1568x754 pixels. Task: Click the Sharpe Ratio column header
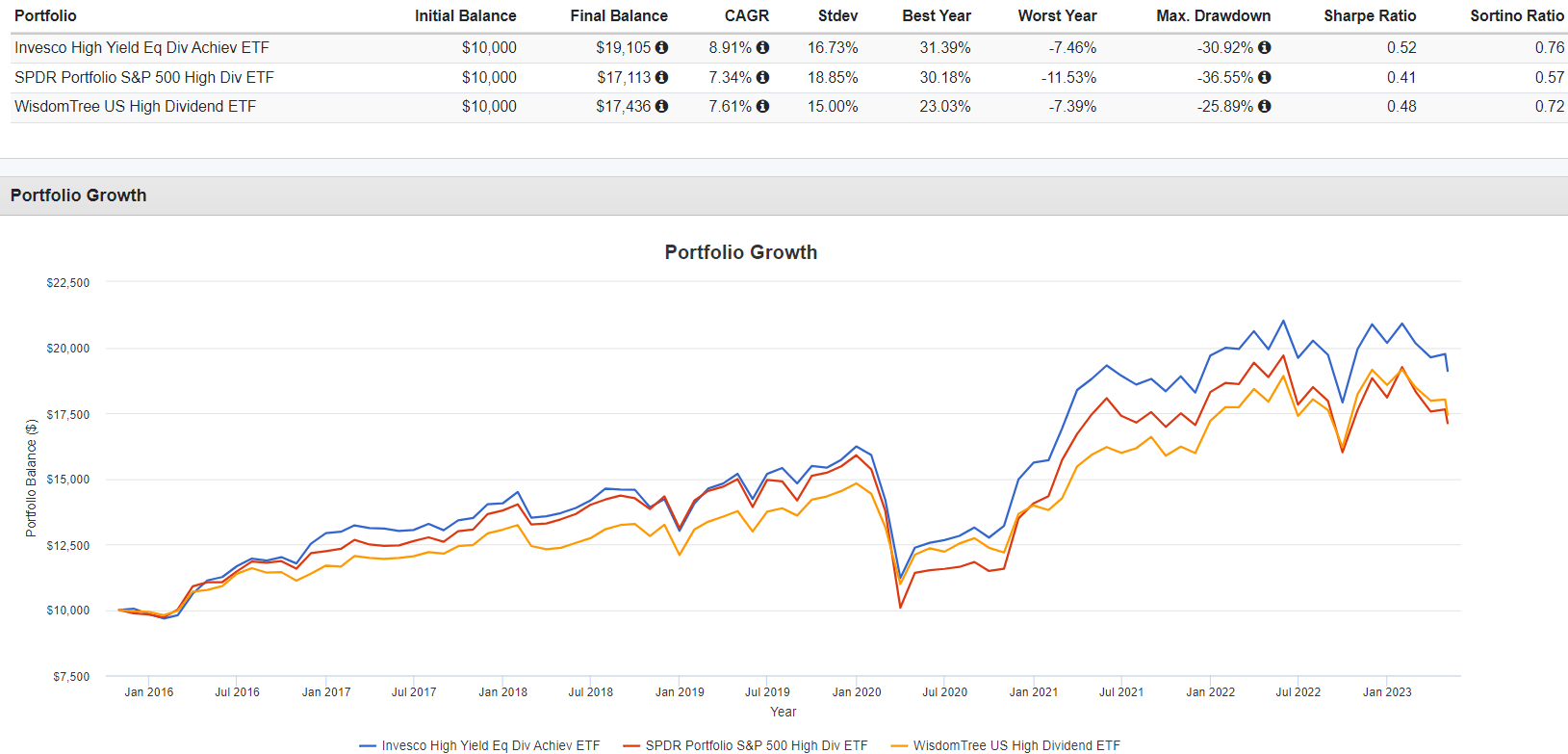point(1370,15)
